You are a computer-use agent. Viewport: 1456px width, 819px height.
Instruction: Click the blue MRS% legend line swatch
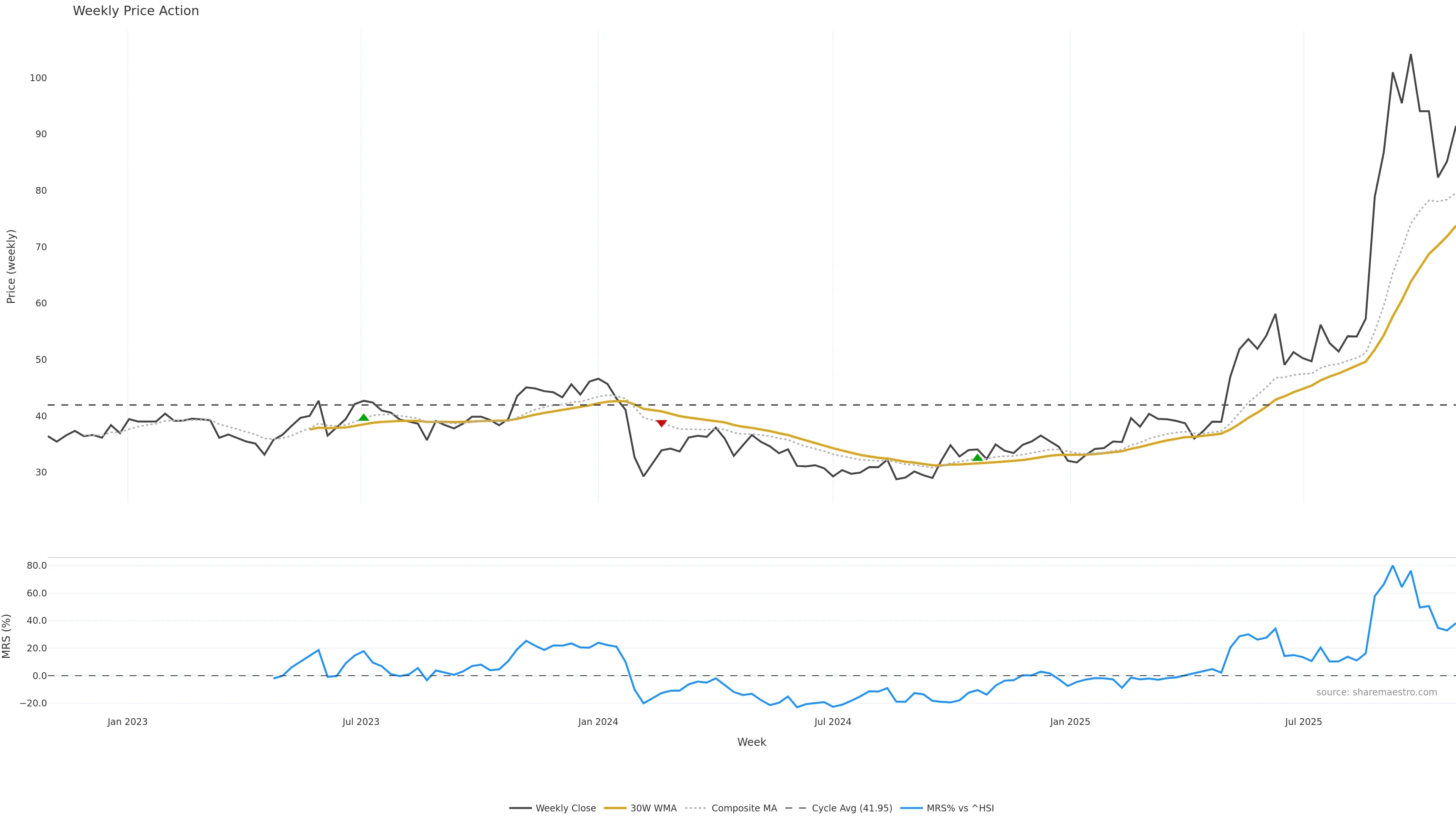point(911,808)
